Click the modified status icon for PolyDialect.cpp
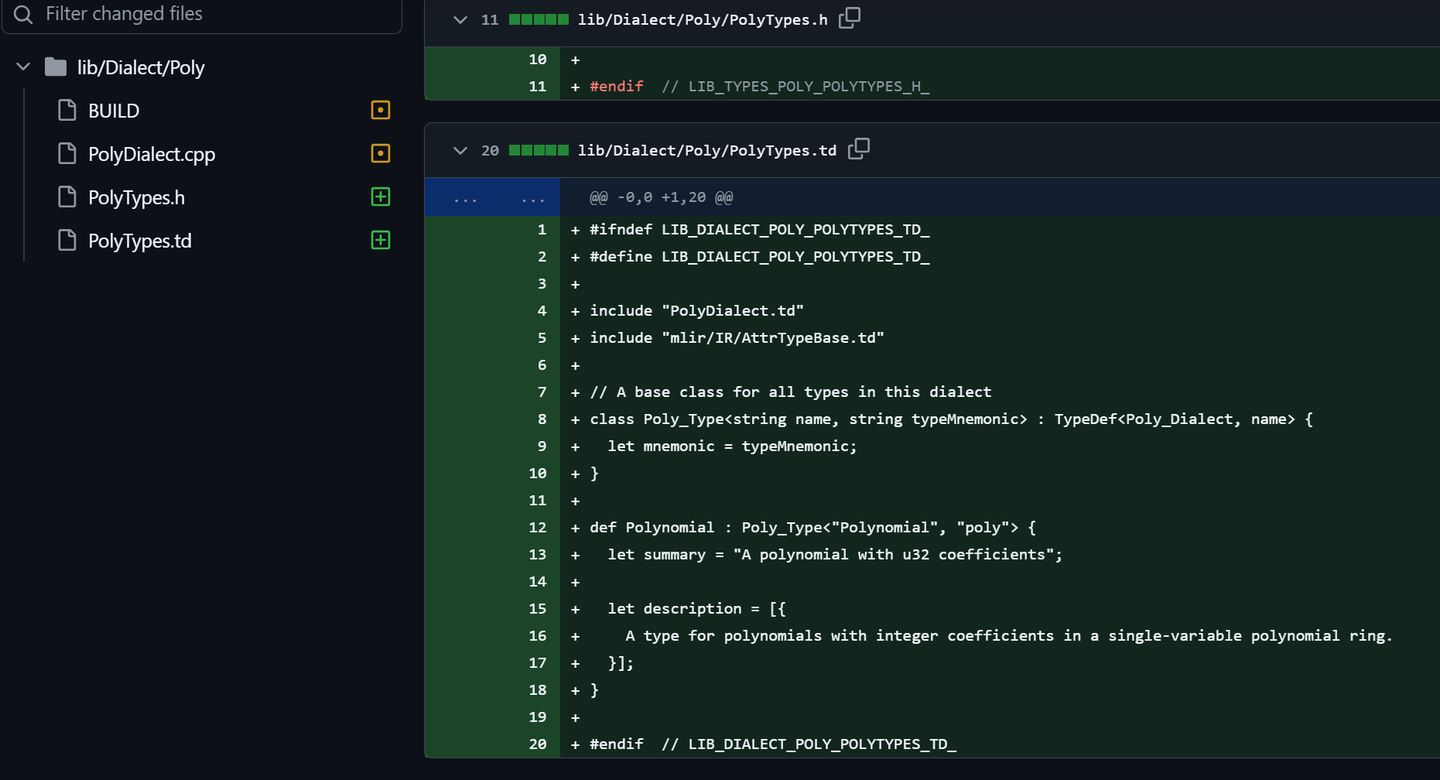 coord(380,154)
